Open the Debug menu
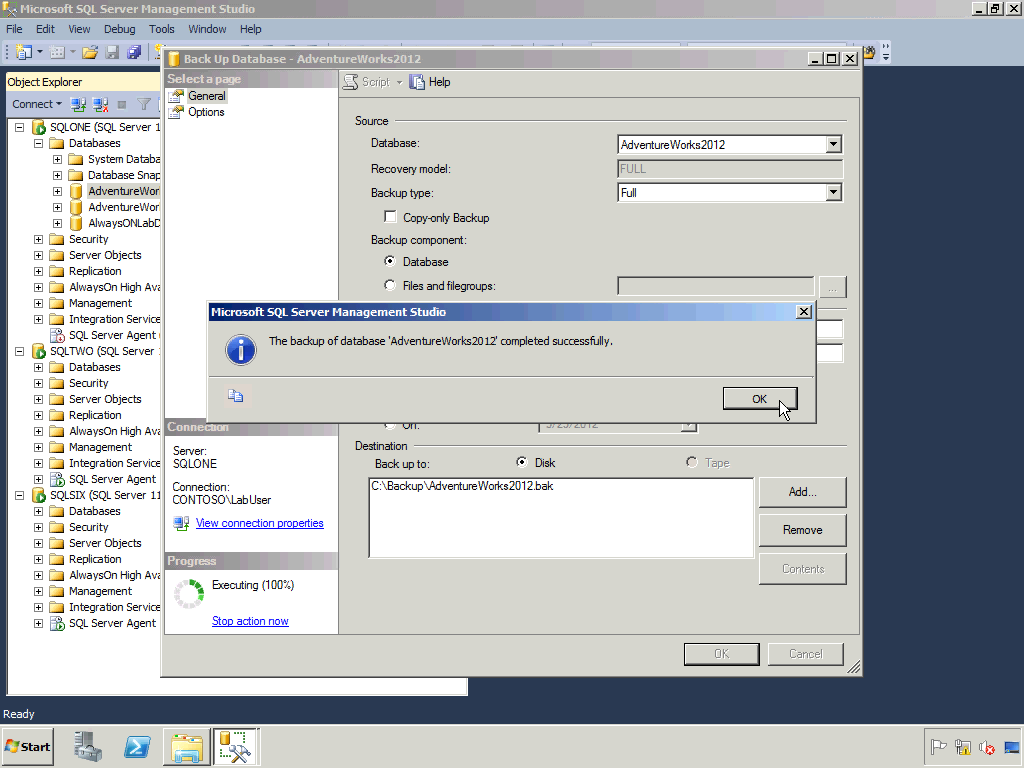The width and height of the screenshot is (1024, 768). tap(120, 29)
